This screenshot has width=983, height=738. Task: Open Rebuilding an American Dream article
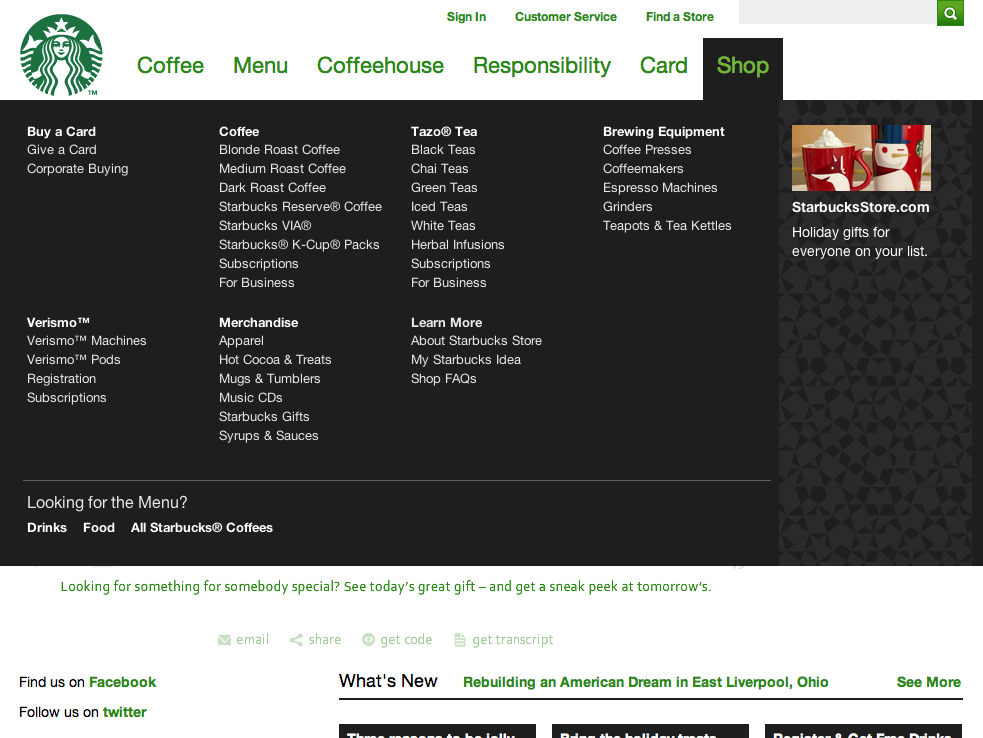point(645,682)
